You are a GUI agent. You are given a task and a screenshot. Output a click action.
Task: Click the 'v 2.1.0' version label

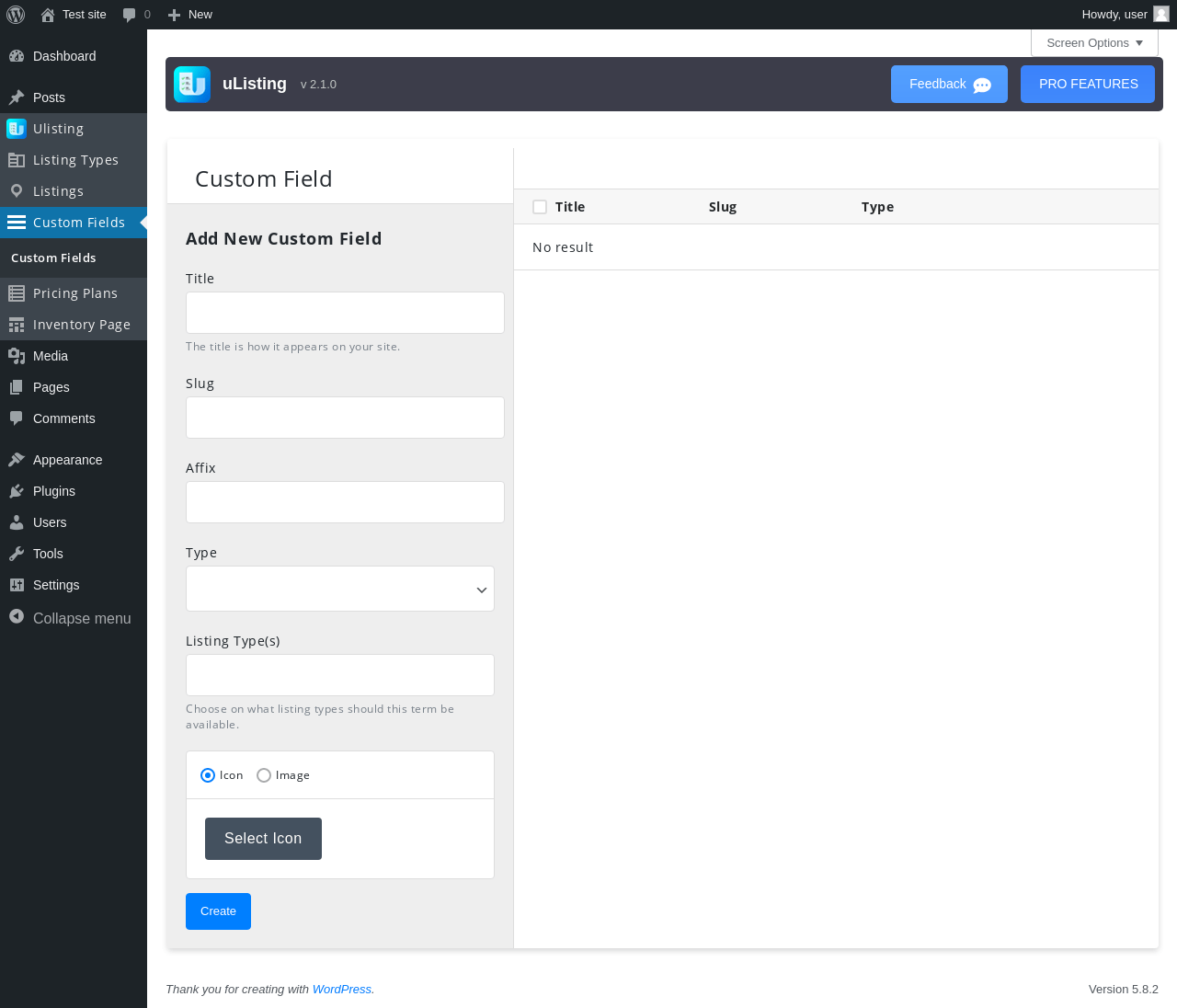pyautogui.click(x=318, y=85)
